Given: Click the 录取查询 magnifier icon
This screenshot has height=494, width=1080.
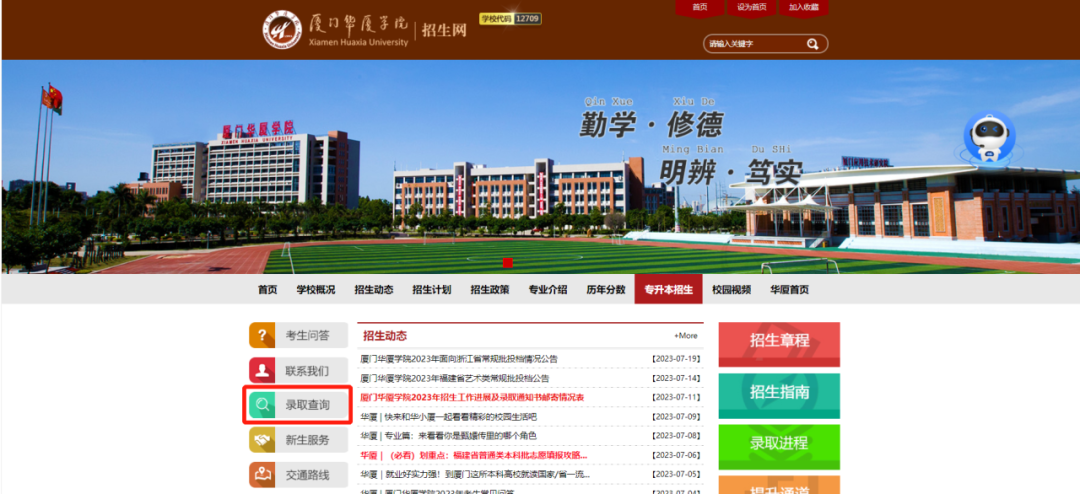Looking at the screenshot, I should [x=262, y=405].
